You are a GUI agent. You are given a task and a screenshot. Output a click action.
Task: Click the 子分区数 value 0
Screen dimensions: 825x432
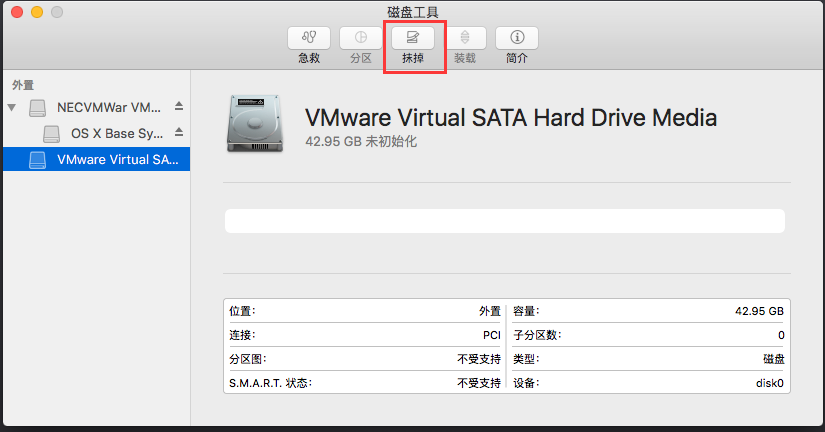(781, 335)
